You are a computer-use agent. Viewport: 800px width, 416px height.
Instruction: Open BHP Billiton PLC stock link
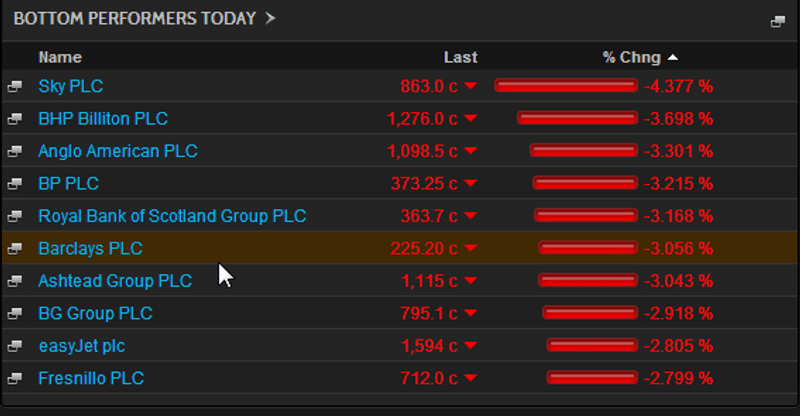[x=103, y=118]
